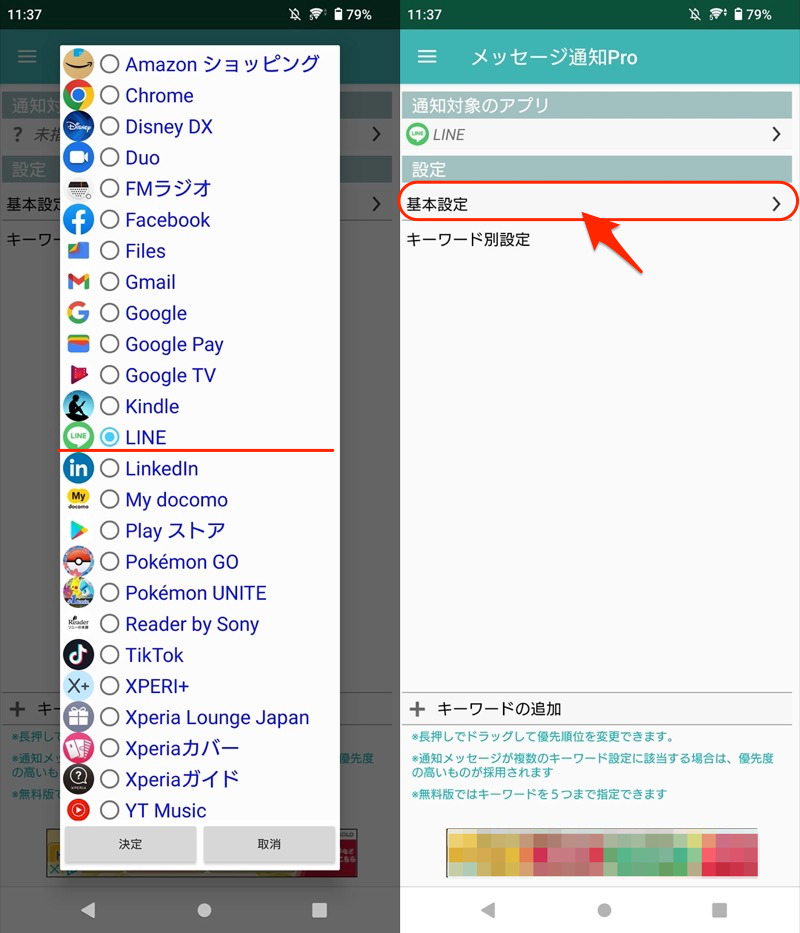
Task: Tap the plus icon for キーワードの追加
Action: (418, 709)
